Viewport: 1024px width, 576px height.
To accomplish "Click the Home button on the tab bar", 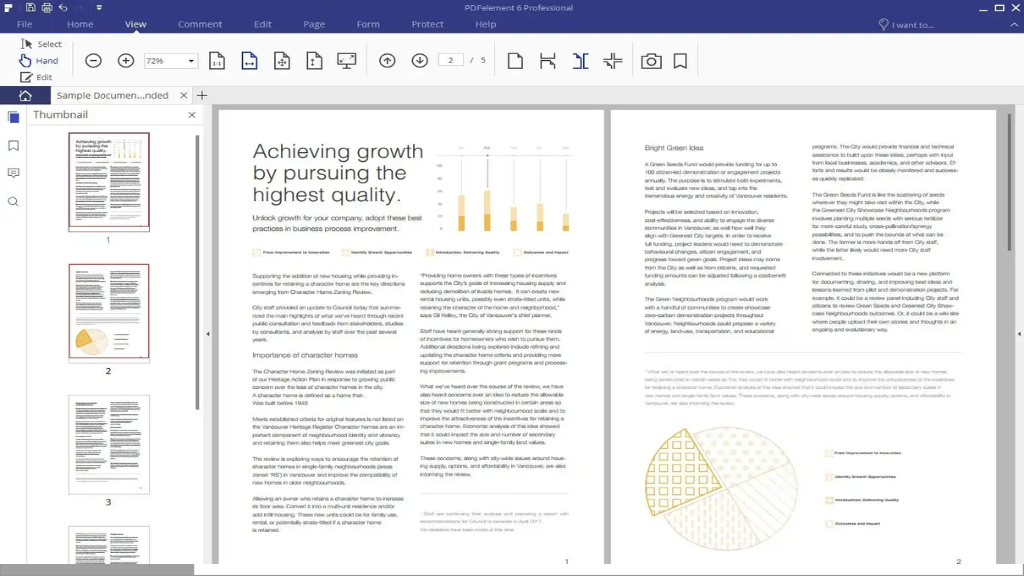I will pos(25,95).
